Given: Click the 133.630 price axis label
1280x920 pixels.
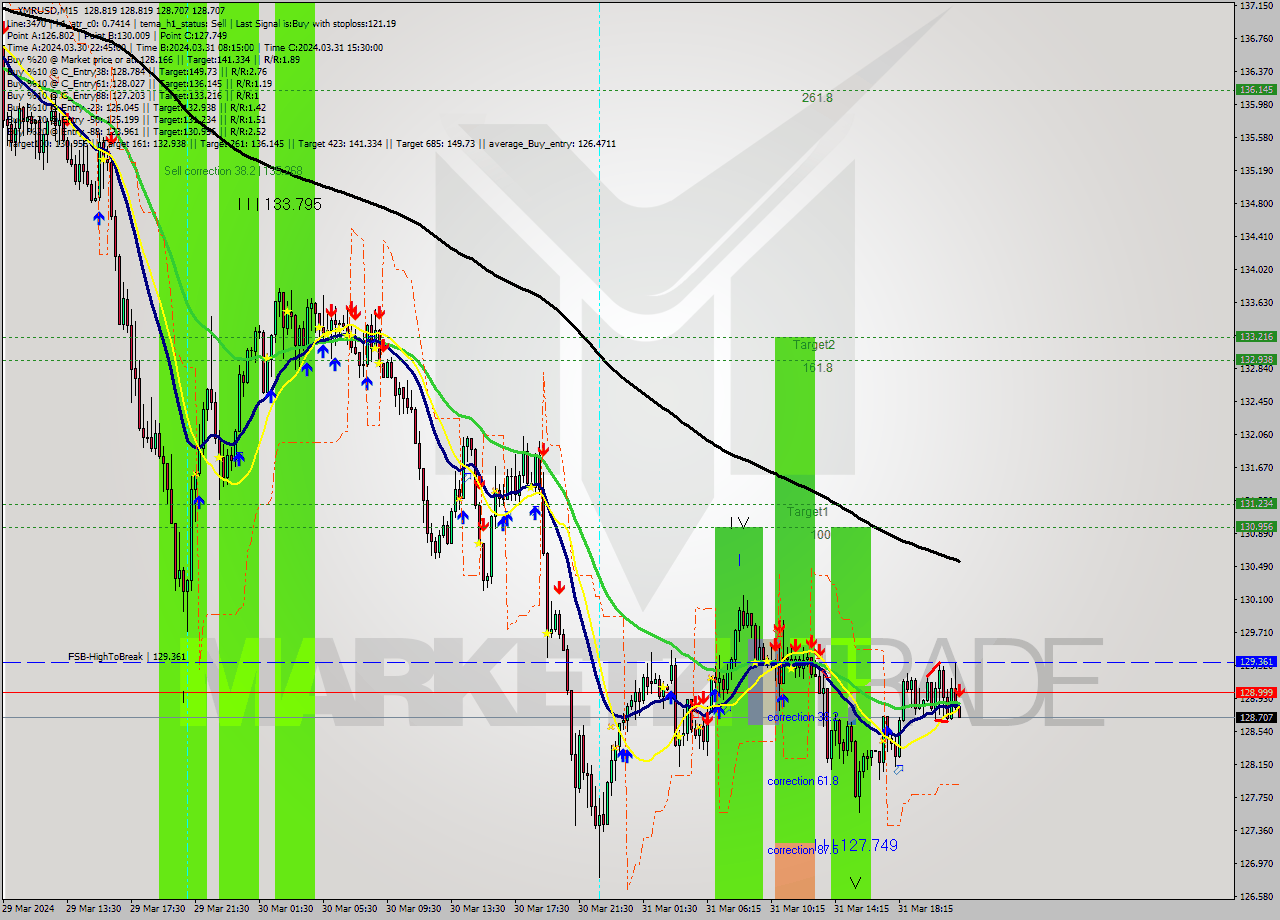Looking at the screenshot, I should tap(1256, 303).
